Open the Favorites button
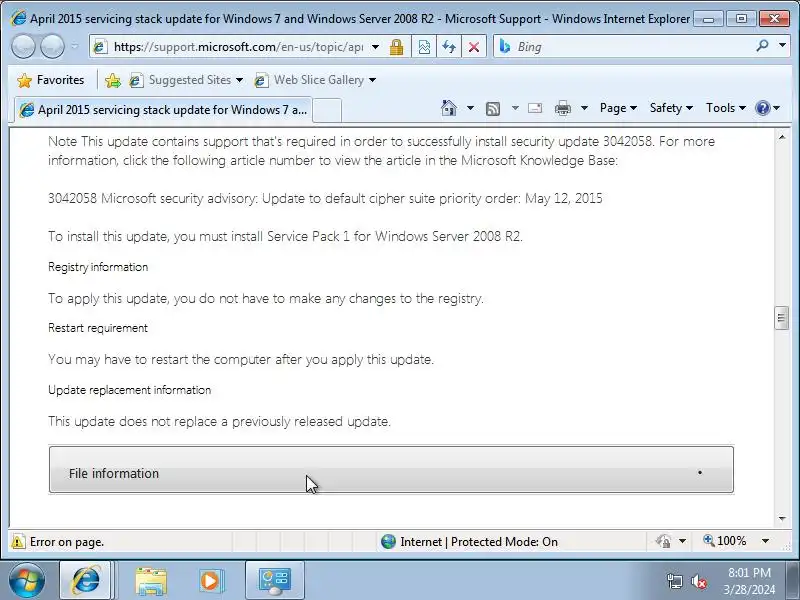 coord(51,80)
